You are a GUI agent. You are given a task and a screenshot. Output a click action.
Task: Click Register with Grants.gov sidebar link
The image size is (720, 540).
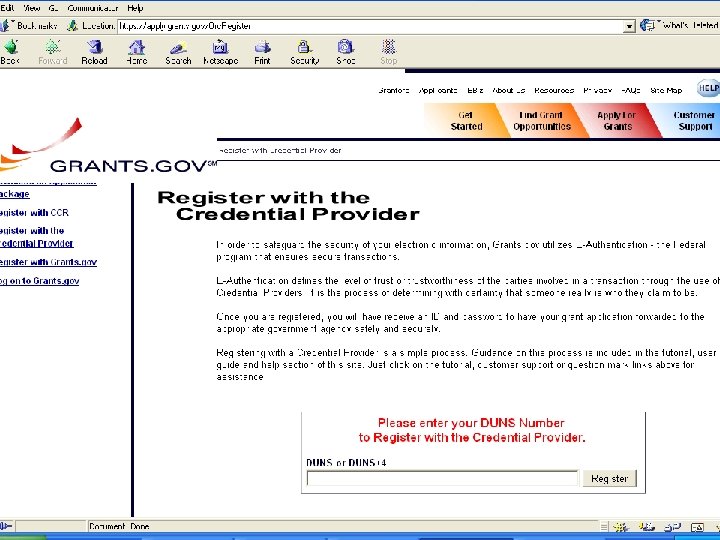click(48, 262)
